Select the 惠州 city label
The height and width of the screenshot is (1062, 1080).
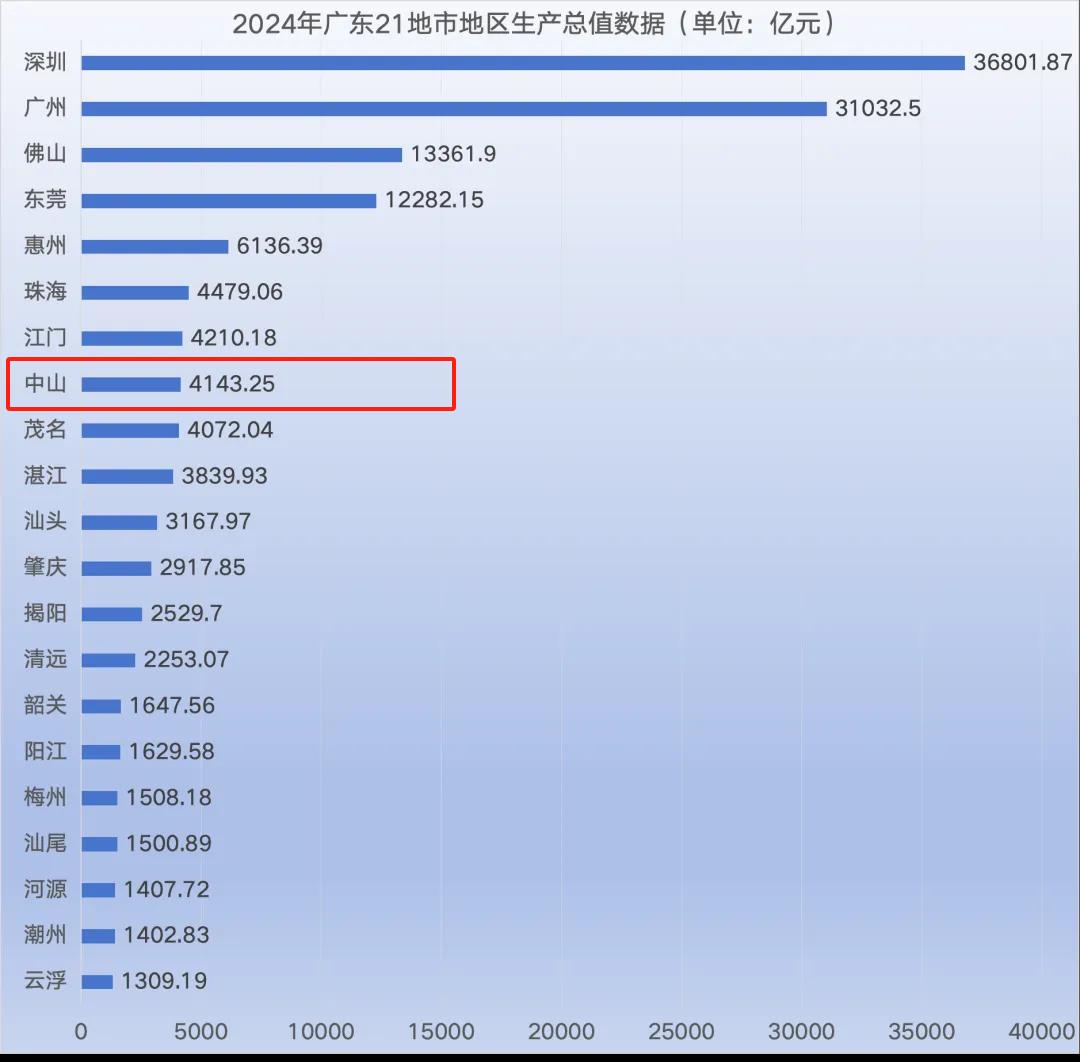(45, 246)
